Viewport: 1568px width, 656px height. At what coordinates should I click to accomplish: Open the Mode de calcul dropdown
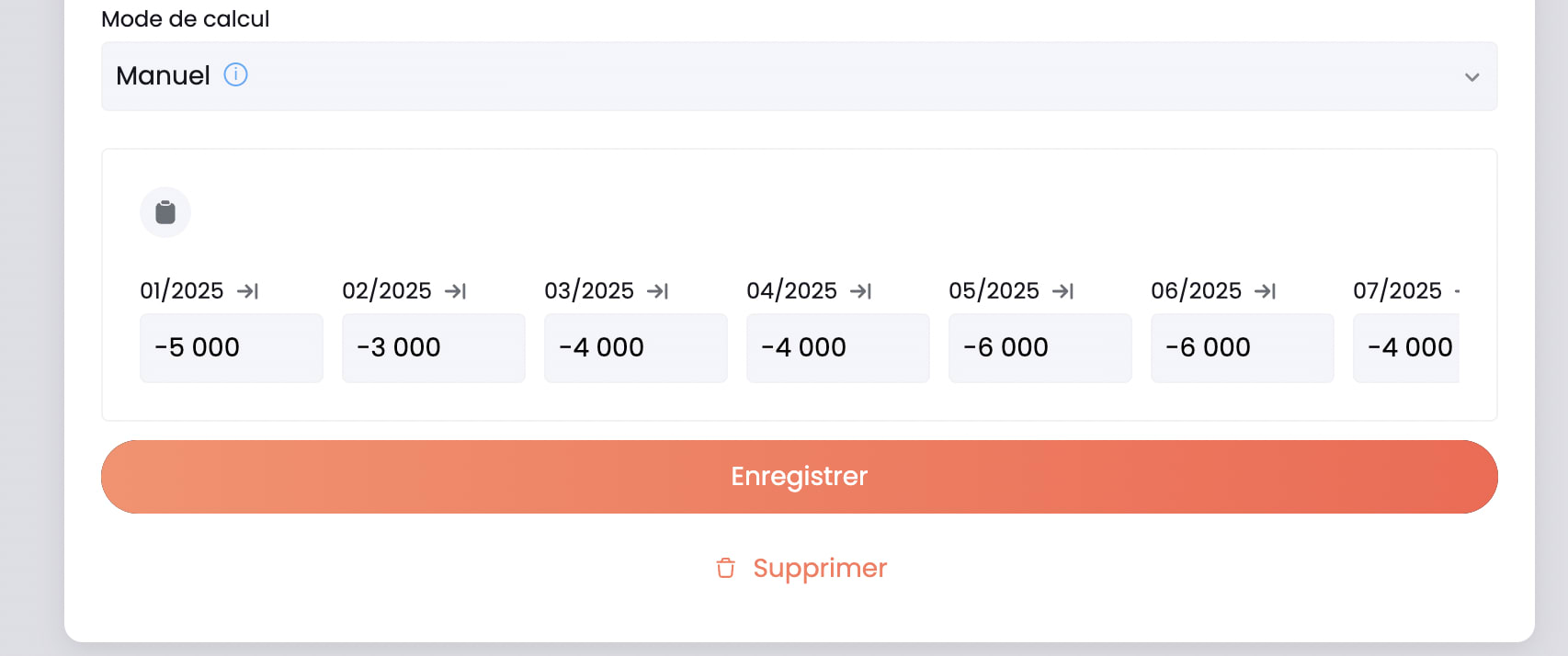pos(798,76)
